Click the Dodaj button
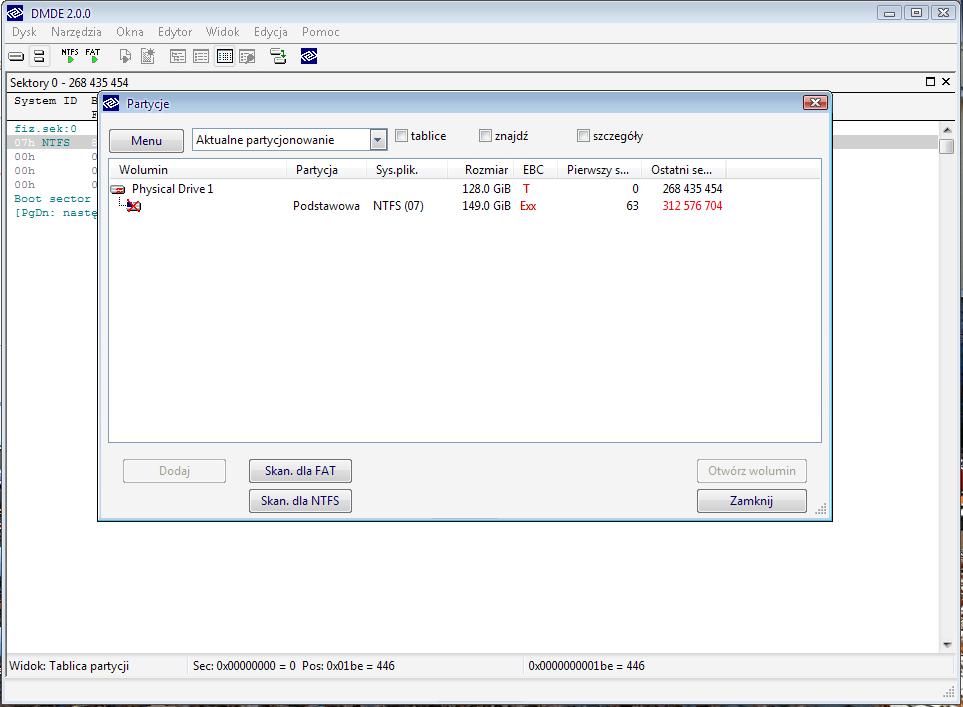963x707 pixels. (174, 471)
